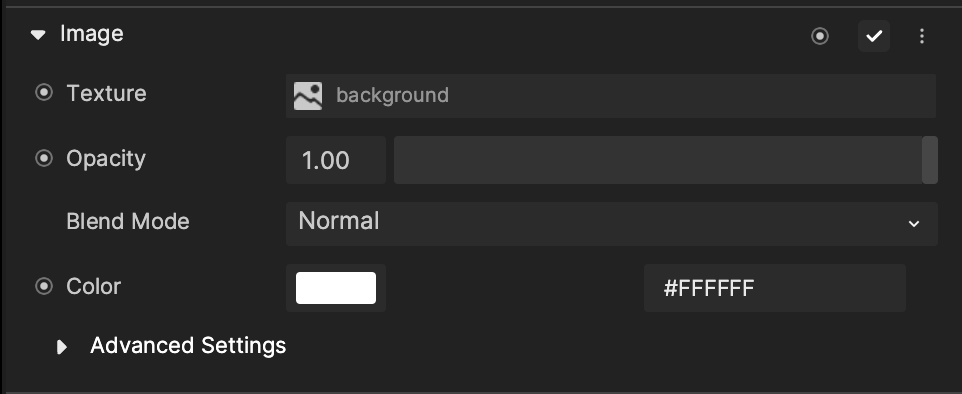Toggle the Texture property keyframe dot

coord(44,93)
